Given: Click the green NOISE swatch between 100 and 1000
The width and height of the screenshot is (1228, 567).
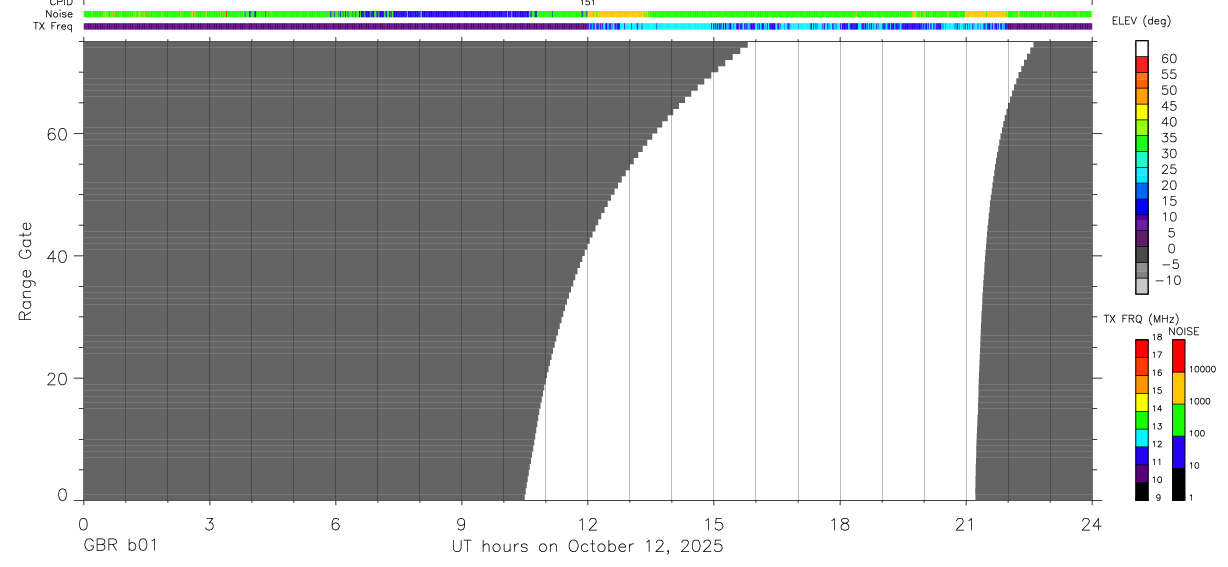Looking at the screenshot, I should click(x=1178, y=420).
